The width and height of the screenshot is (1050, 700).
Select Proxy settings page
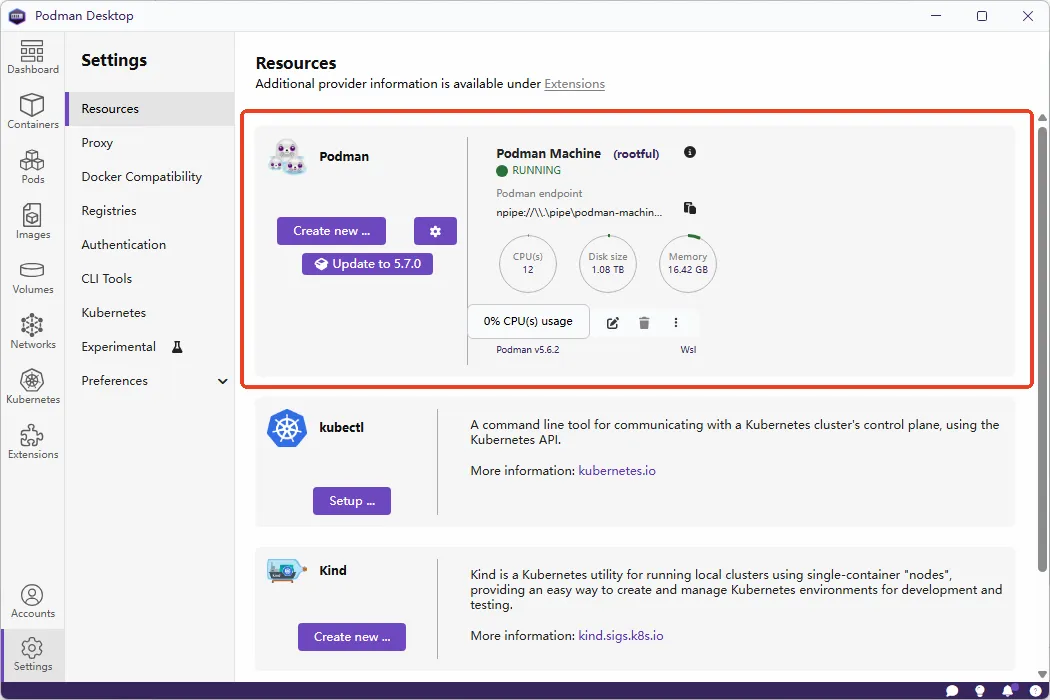click(x=150, y=143)
